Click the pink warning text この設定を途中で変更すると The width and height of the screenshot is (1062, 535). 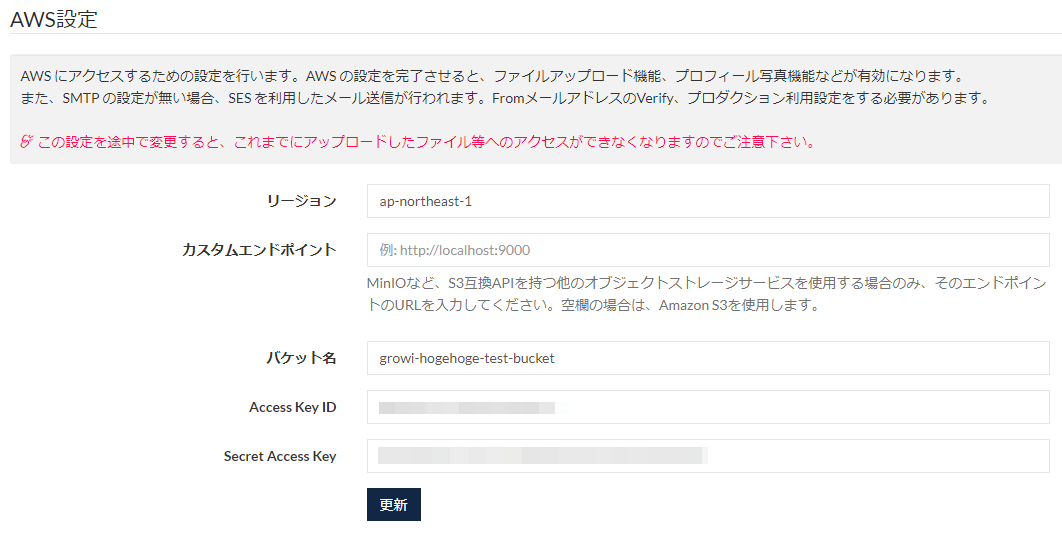[x=427, y=142]
